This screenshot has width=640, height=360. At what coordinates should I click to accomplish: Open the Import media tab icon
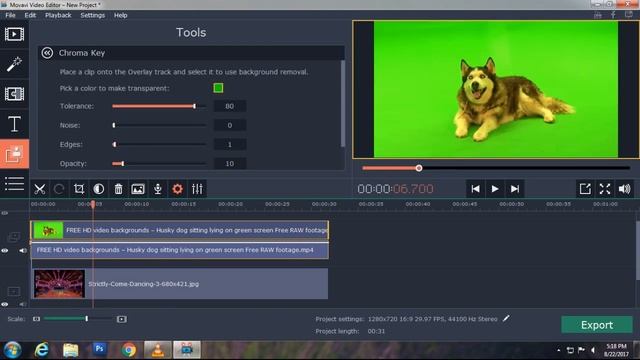[14, 34]
